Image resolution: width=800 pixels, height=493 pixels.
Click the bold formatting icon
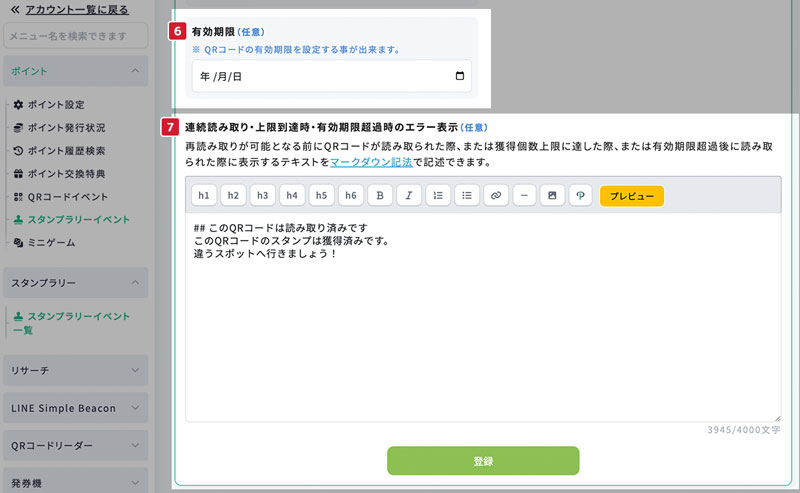tap(380, 196)
